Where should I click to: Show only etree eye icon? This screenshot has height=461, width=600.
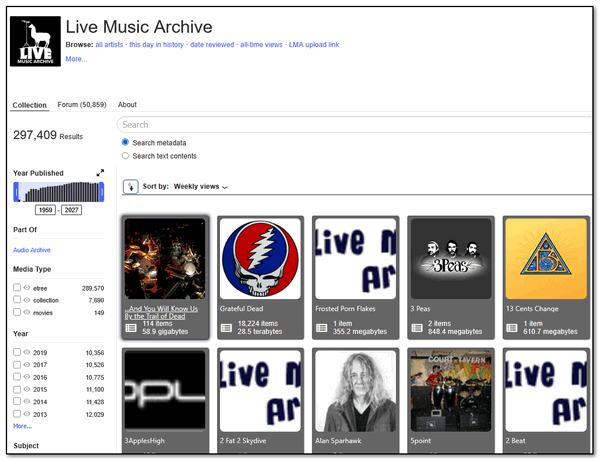point(27,288)
